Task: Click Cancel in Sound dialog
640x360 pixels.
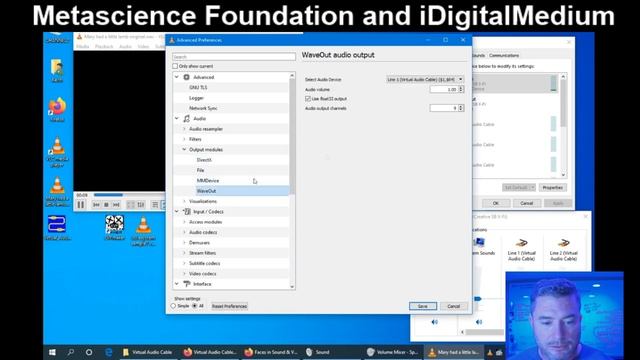Action: [x=527, y=203]
